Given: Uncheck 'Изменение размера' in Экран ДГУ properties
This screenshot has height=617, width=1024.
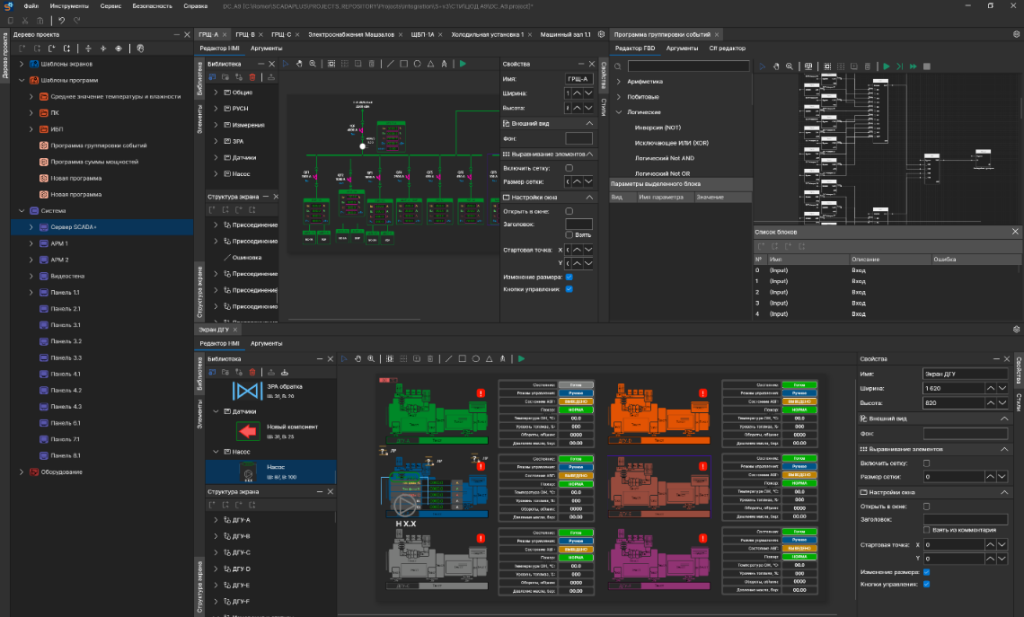Looking at the screenshot, I should click(x=927, y=572).
